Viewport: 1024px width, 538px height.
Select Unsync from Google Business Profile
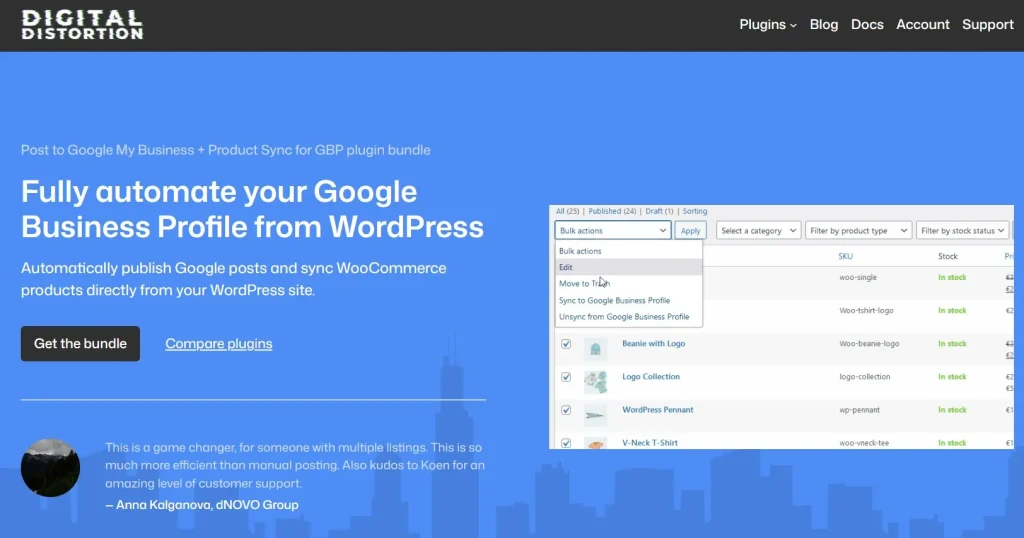coord(629,317)
